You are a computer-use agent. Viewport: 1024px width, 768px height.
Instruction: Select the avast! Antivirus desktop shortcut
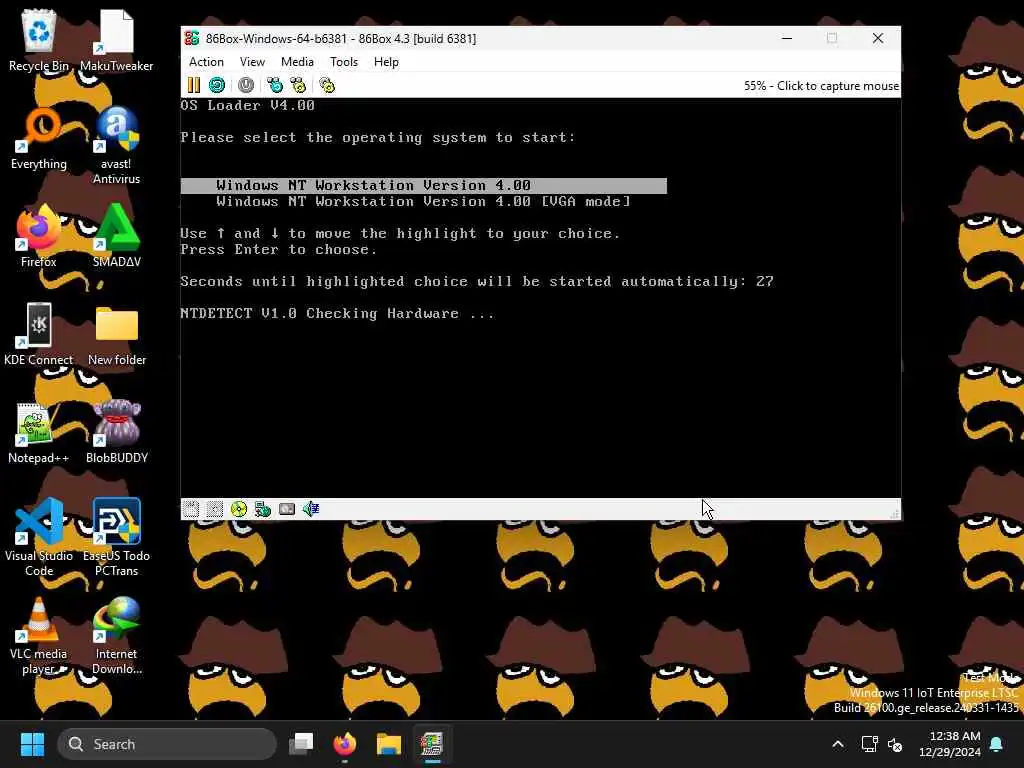116,146
